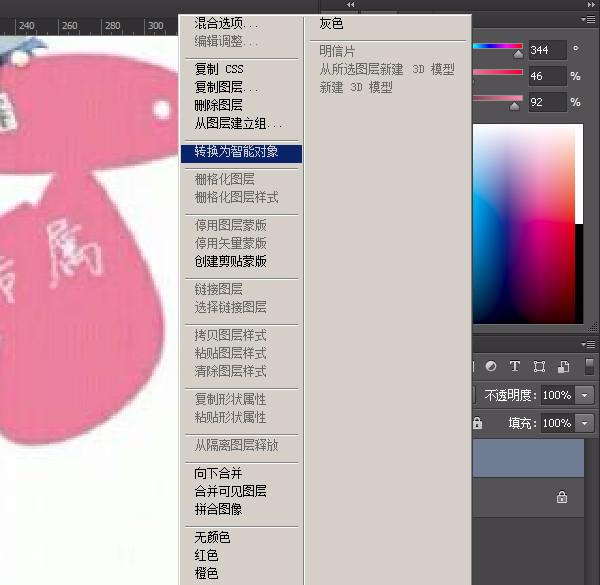Toggle the layer filter on/off switch
600x585 pixels.
tap(589, 367)
